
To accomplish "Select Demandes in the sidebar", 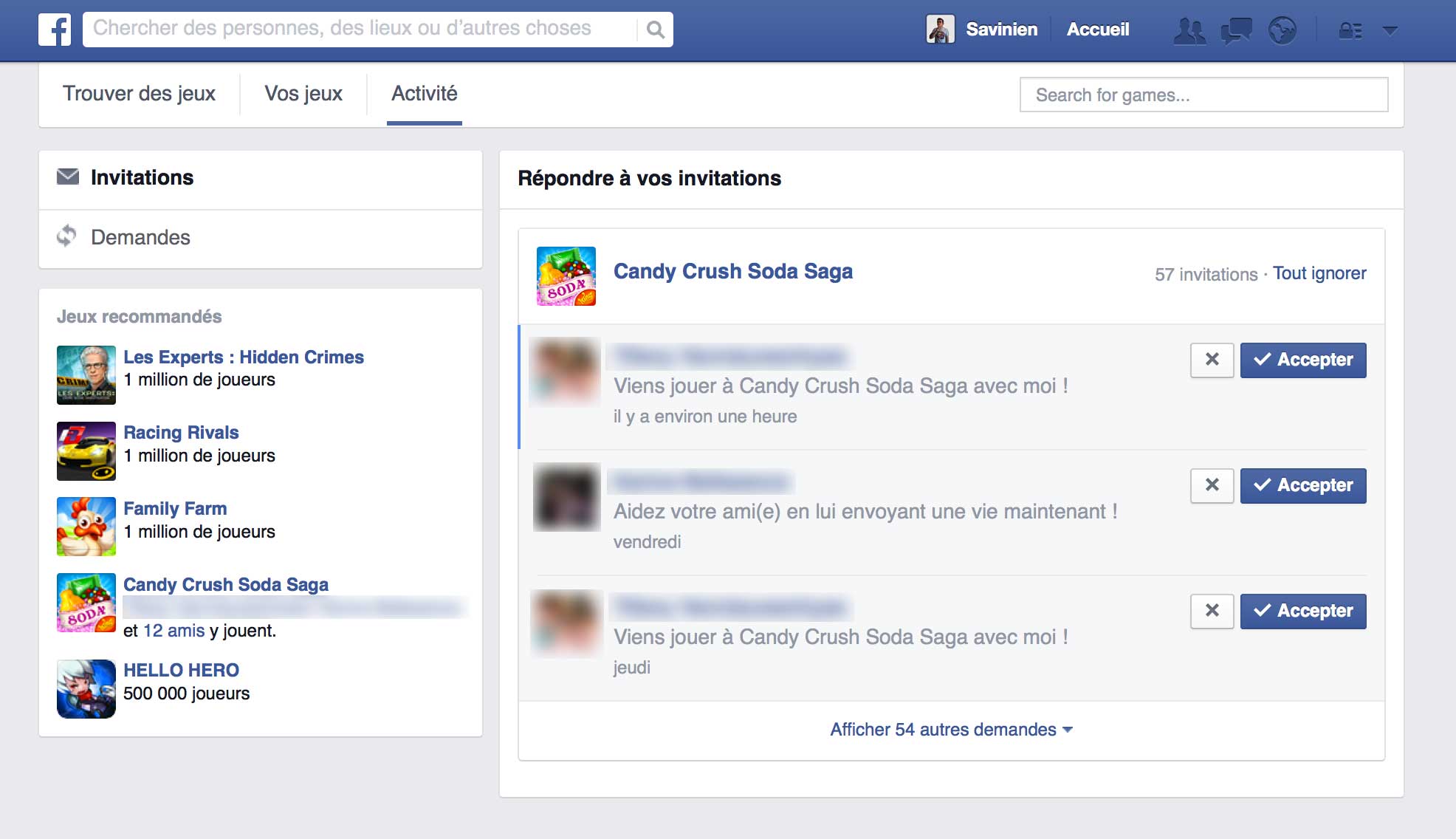I will coord(260,238).
